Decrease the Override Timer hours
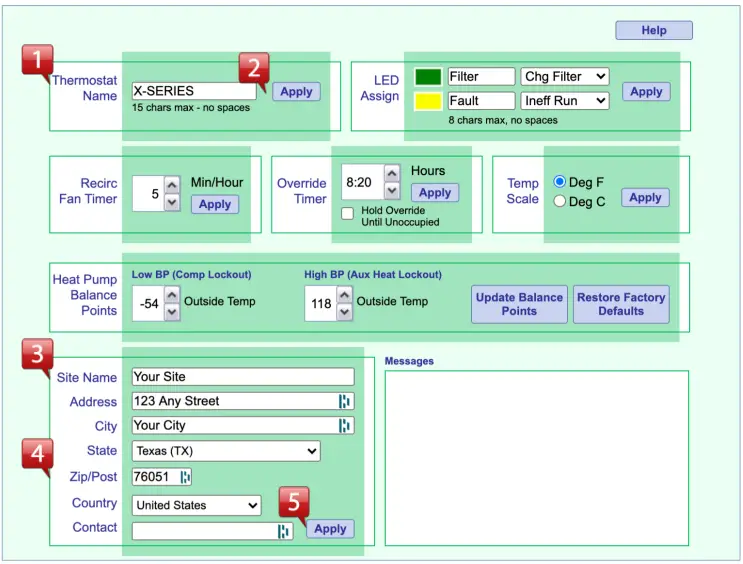This screenshot has height=564, width=743. [391, 191]
